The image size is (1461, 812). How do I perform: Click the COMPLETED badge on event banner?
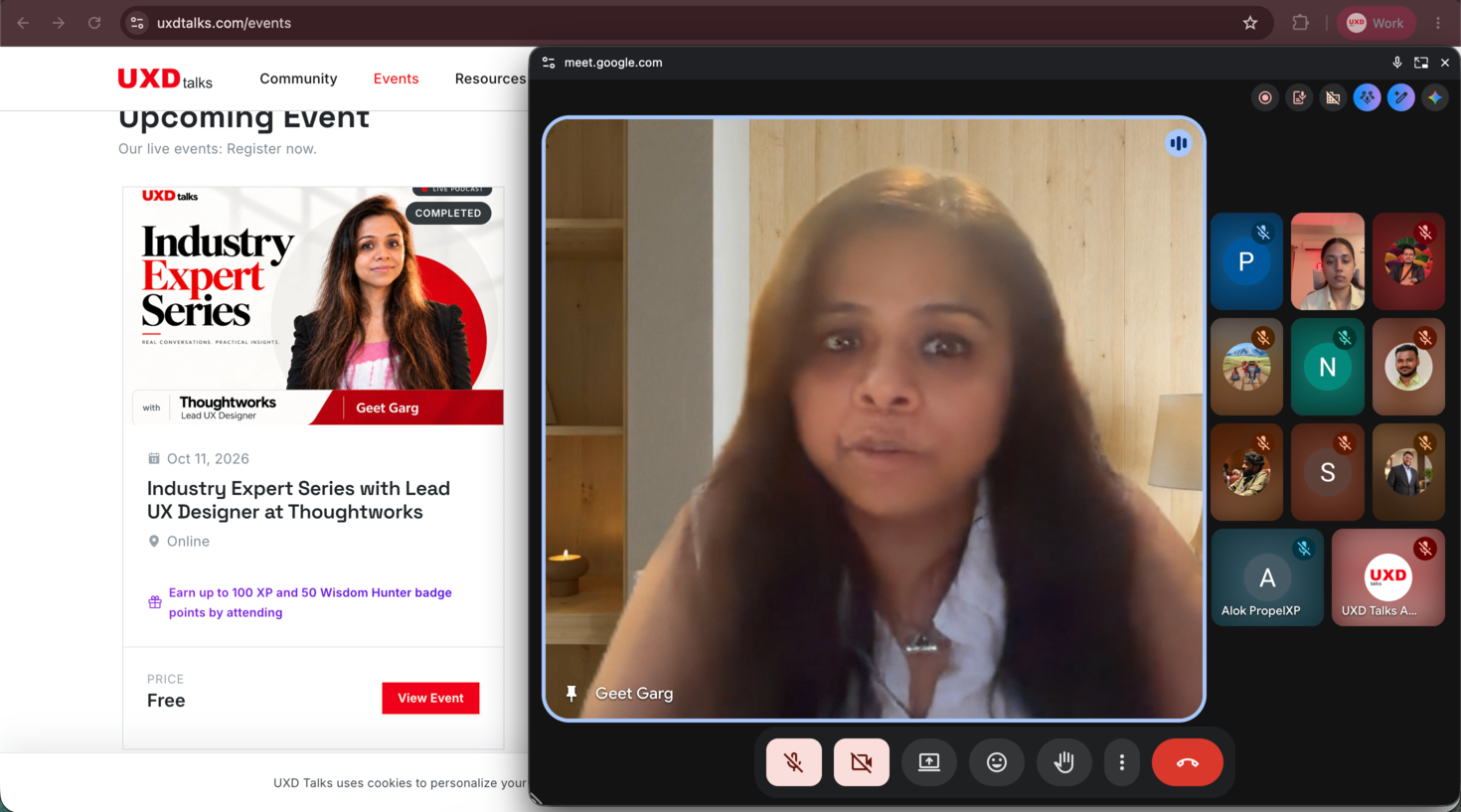(x=448, y=213)
